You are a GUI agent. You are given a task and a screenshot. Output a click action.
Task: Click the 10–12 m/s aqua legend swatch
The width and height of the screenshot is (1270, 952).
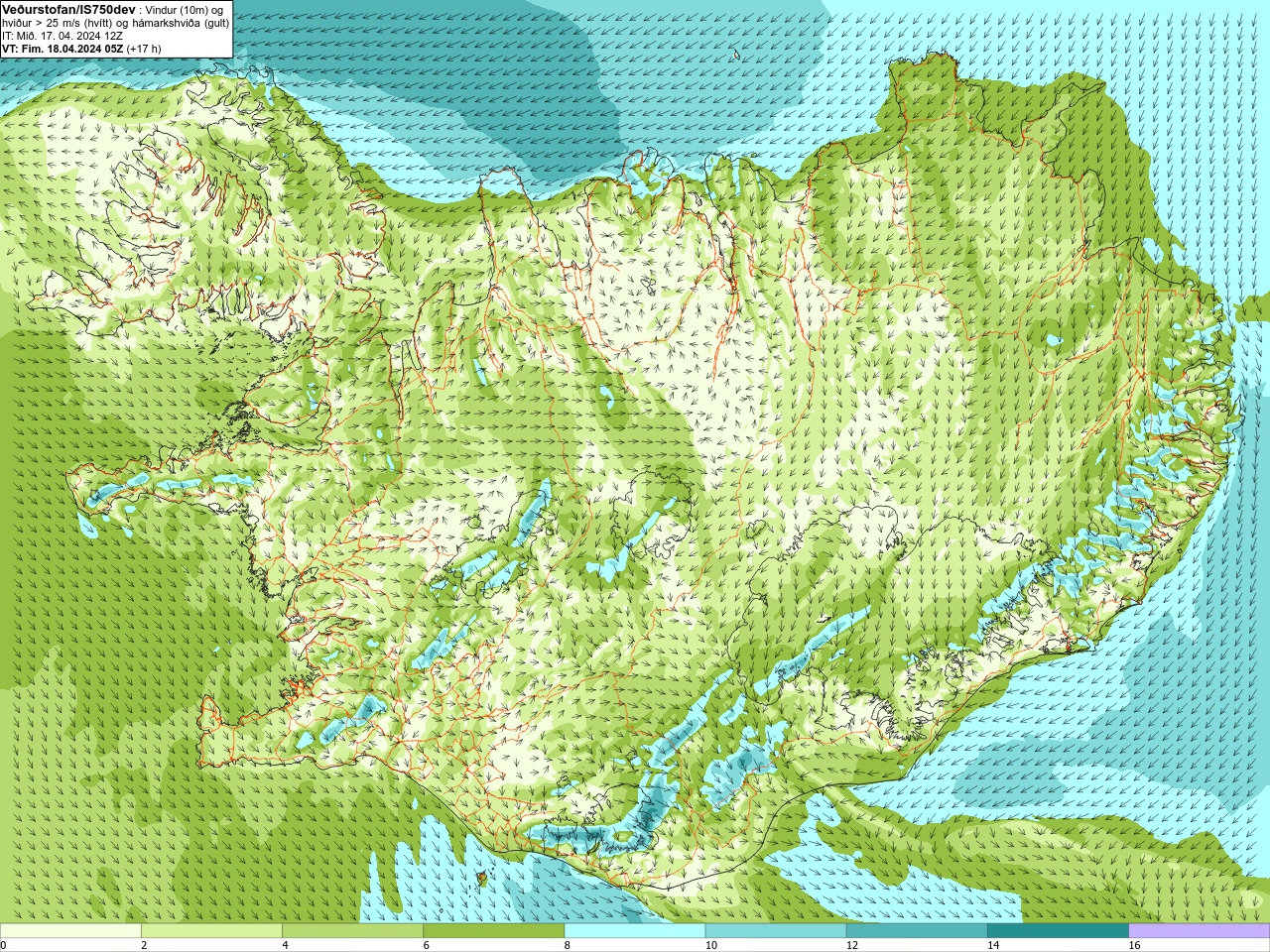[776, 931]
